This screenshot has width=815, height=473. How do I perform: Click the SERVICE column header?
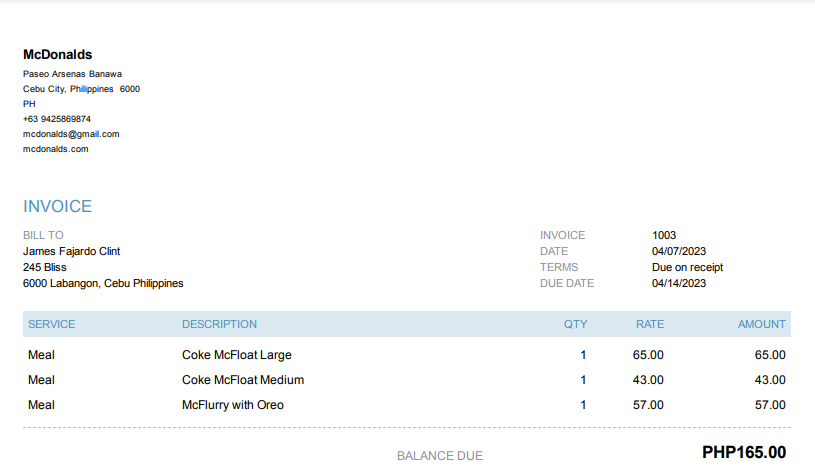click(51, 324)
